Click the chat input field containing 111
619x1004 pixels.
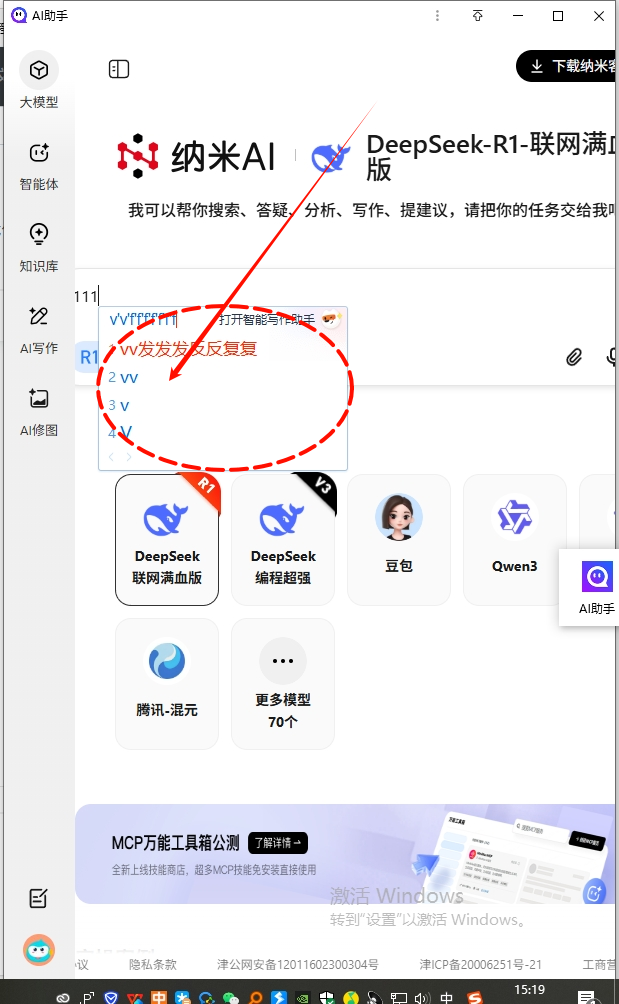(346, 296)
